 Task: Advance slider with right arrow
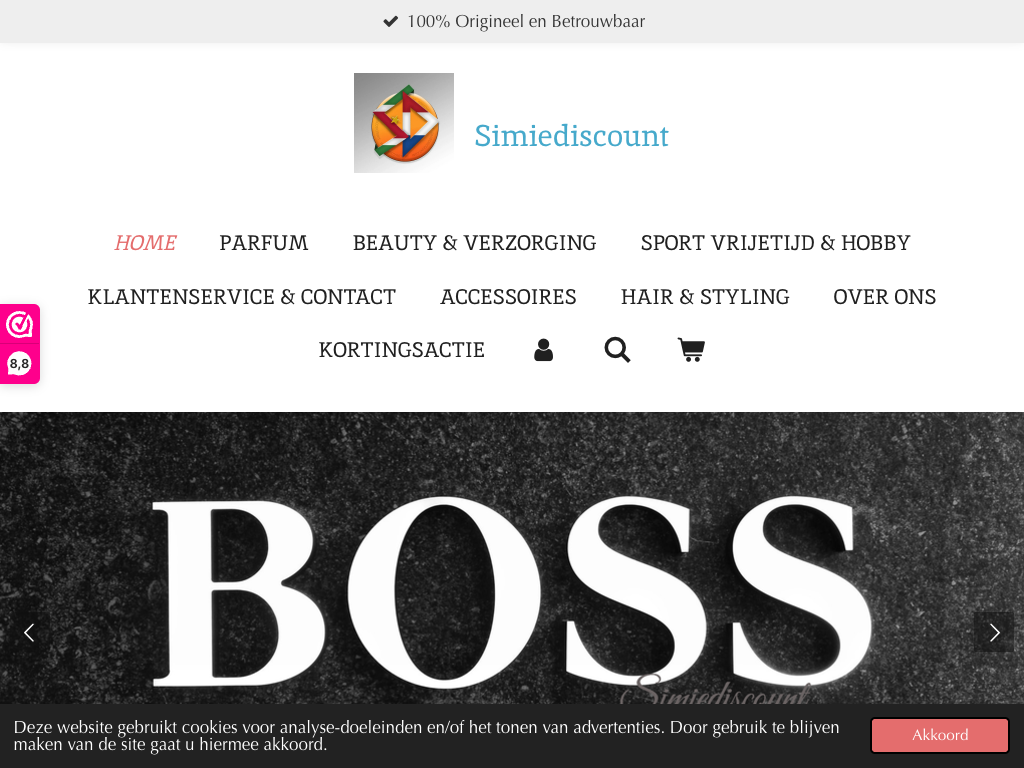pyautogui.click(x=994, y=632)
